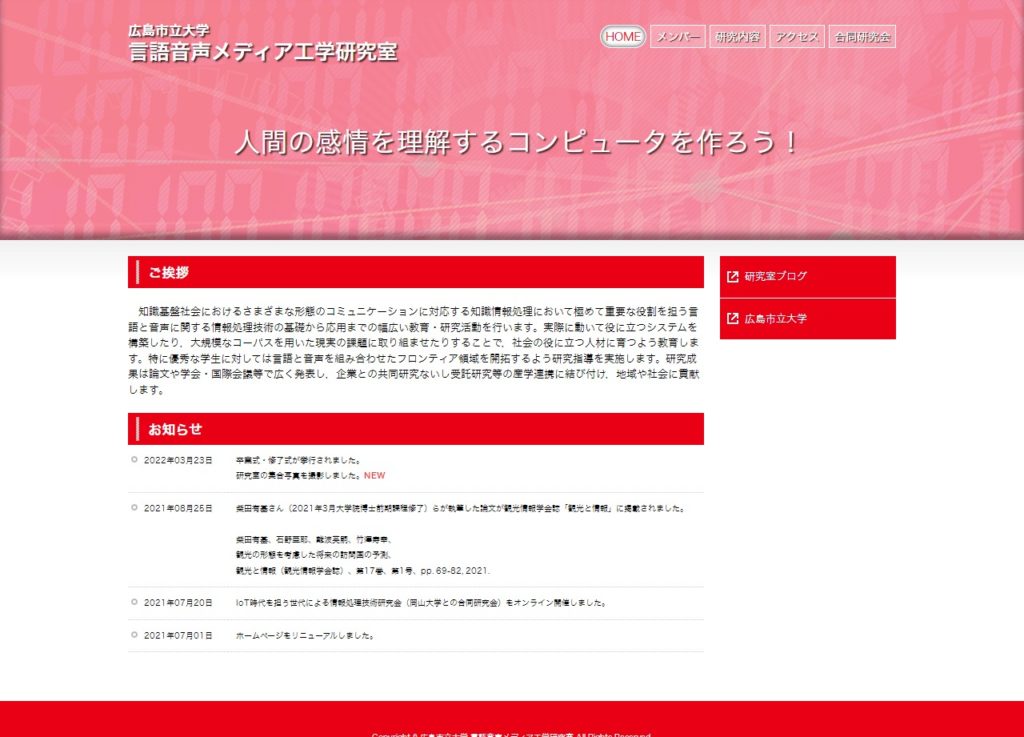
Task: Select アクセス in the top navigation
Action: pos(797,37)
